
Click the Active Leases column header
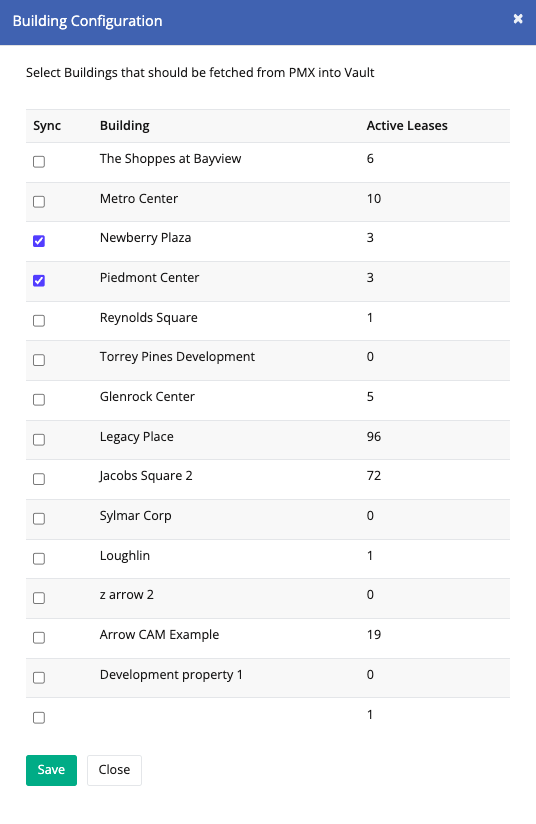[x=407, y=126]
